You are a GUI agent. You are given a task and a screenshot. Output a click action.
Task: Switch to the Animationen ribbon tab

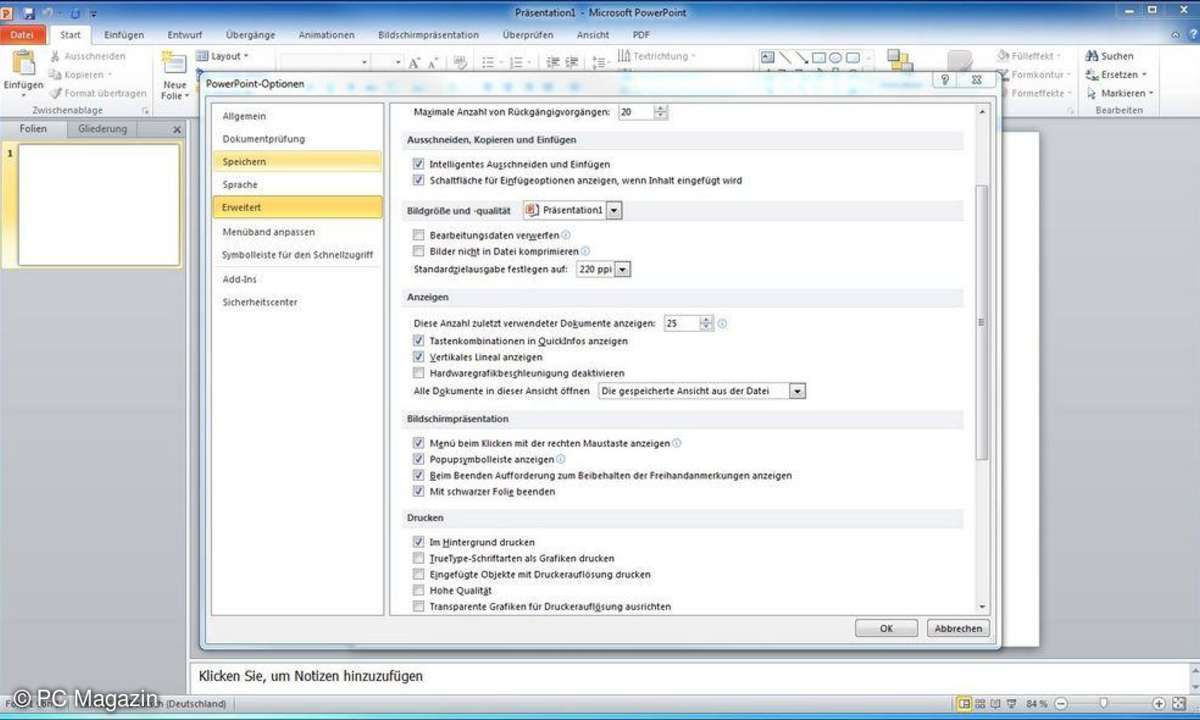[326, 35]
